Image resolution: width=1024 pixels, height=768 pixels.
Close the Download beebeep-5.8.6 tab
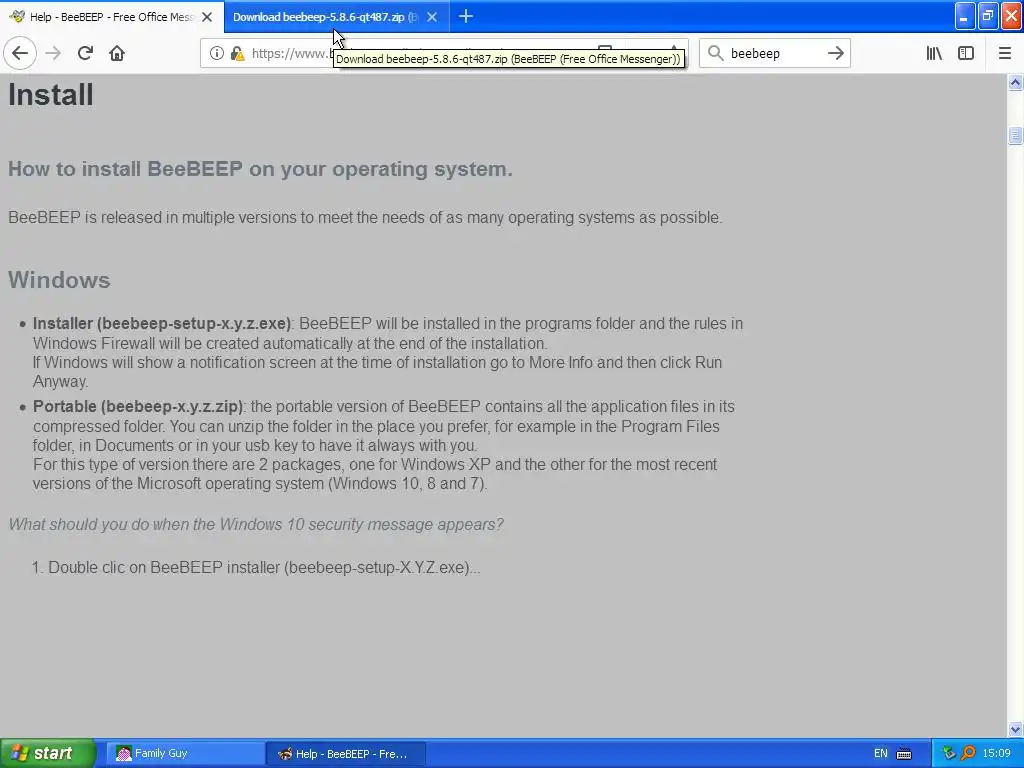tap(432, 17)
